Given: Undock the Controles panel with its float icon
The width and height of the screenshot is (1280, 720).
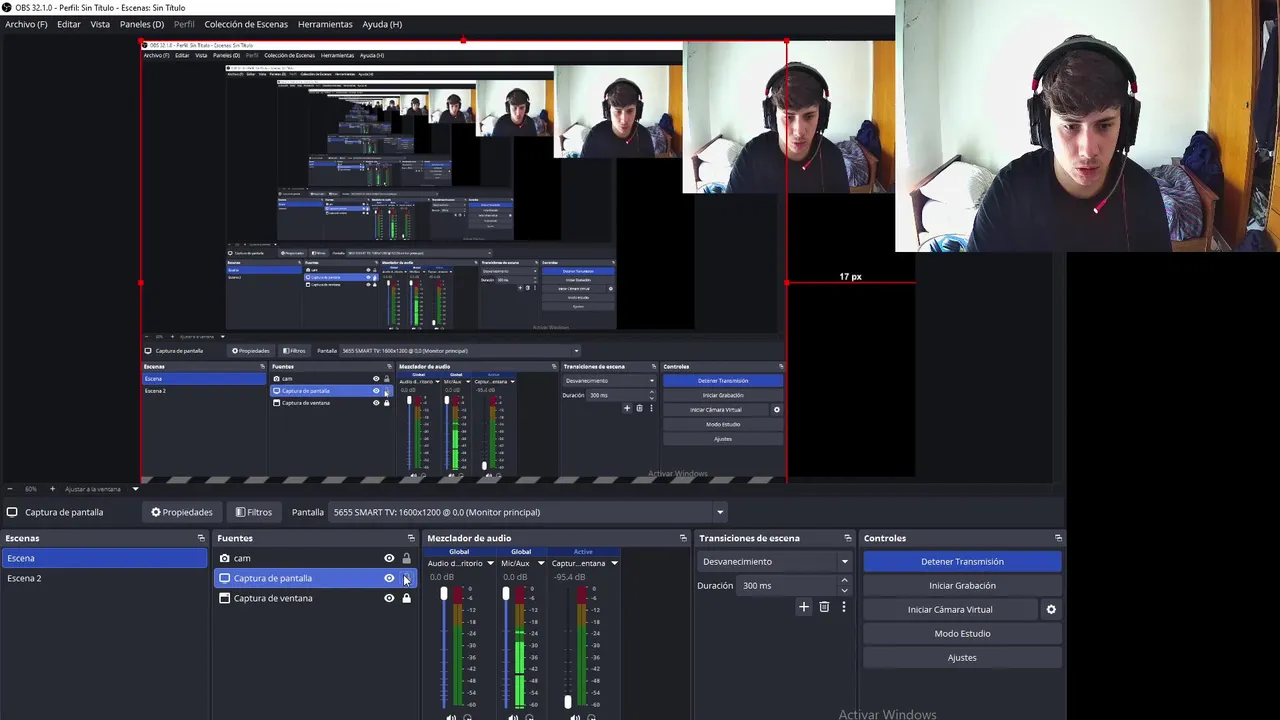Looking at the screenshot, I should click(1058, 538).
